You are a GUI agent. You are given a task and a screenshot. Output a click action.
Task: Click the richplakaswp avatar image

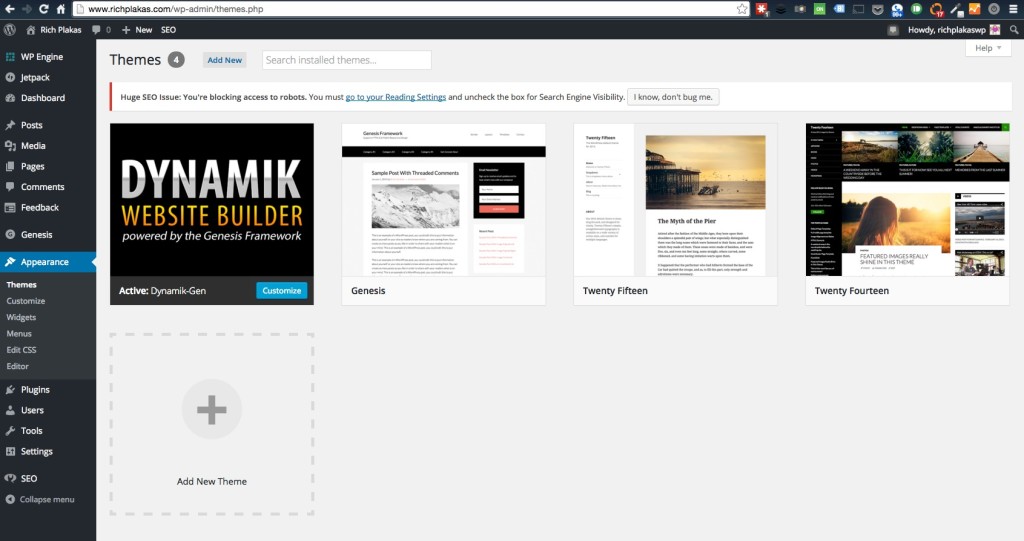[x=995, y=29]
